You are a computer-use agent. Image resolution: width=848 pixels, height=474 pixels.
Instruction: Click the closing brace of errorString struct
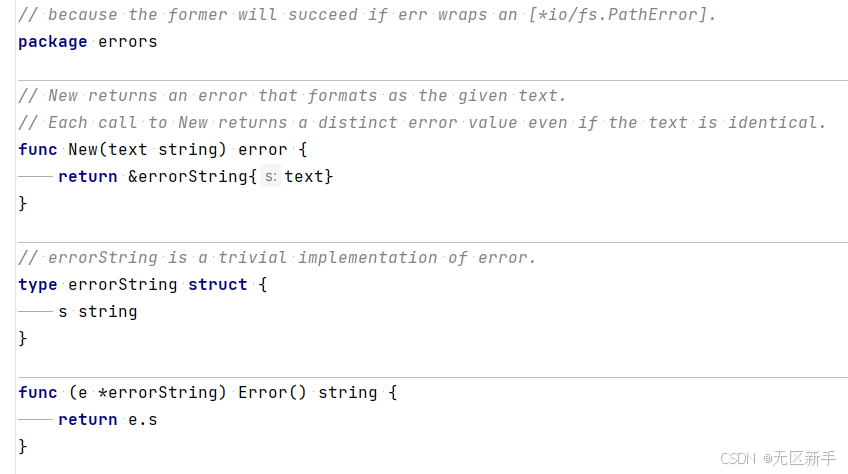pos(22,339)
